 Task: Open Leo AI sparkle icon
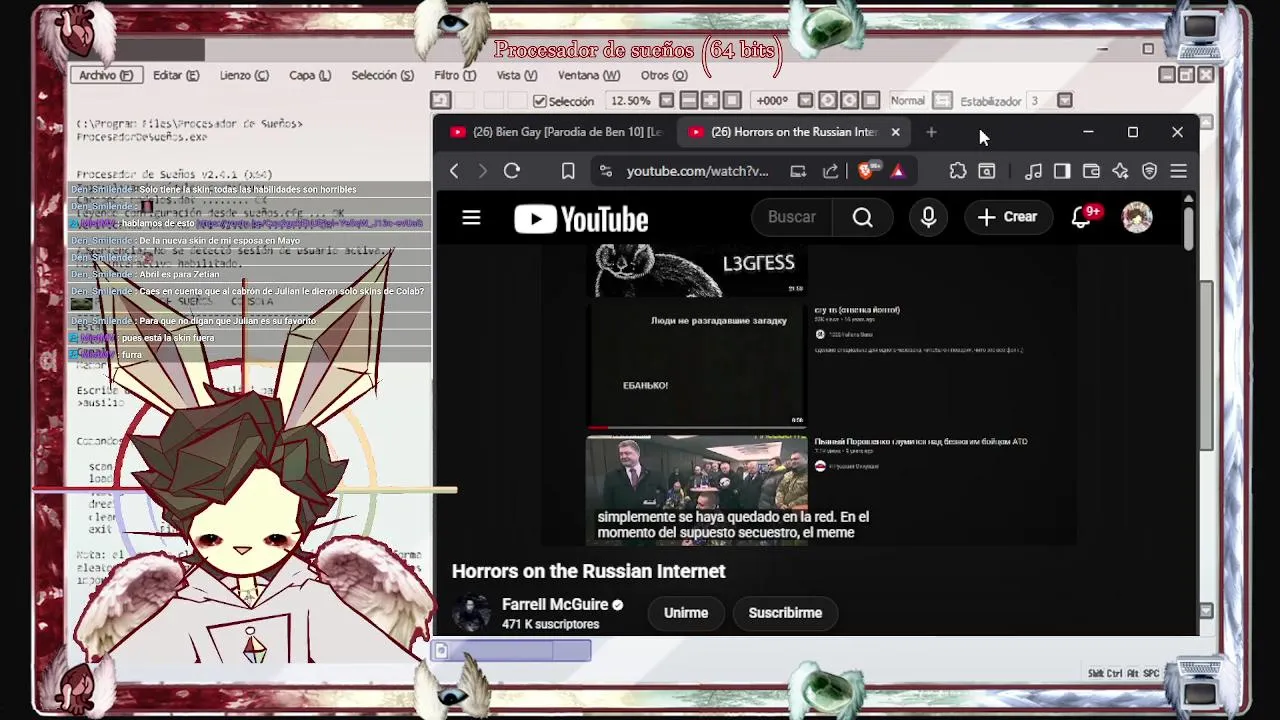coord(1120,171)
